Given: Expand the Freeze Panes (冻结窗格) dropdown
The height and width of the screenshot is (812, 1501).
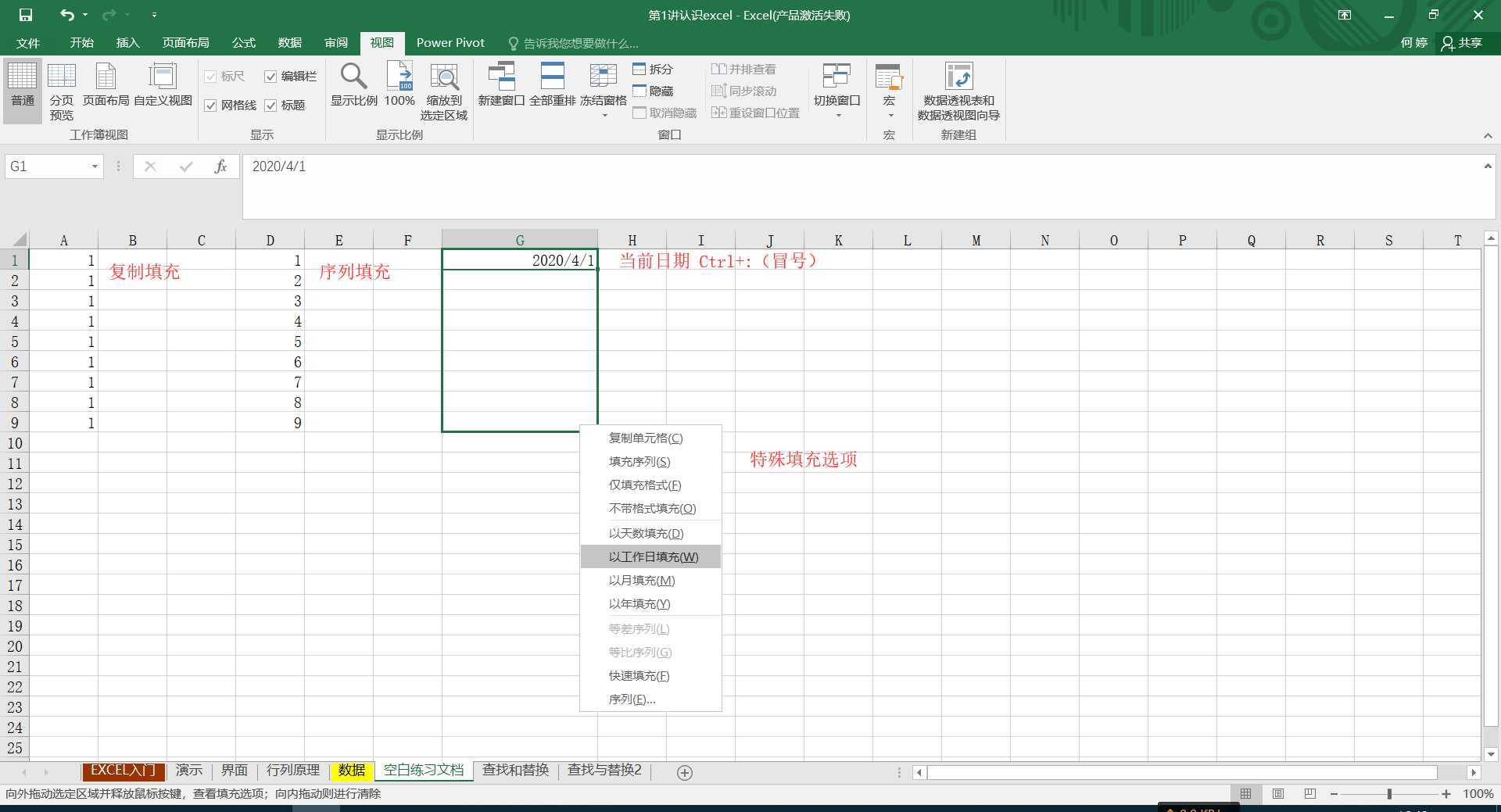Looking at the screenshot, I should click(604, 115).
